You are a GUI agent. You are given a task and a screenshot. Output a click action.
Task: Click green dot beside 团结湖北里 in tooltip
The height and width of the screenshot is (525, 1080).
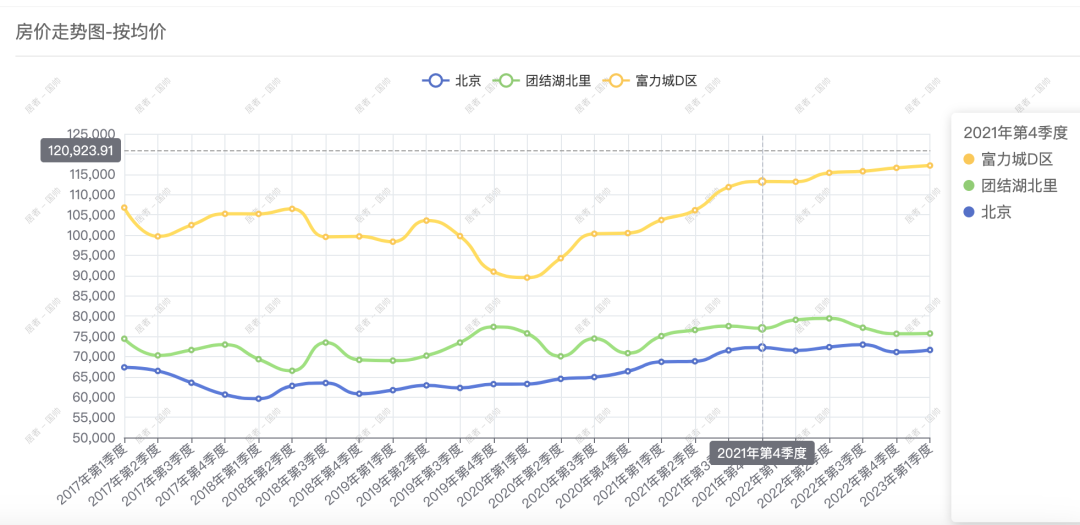pos(968,185)
